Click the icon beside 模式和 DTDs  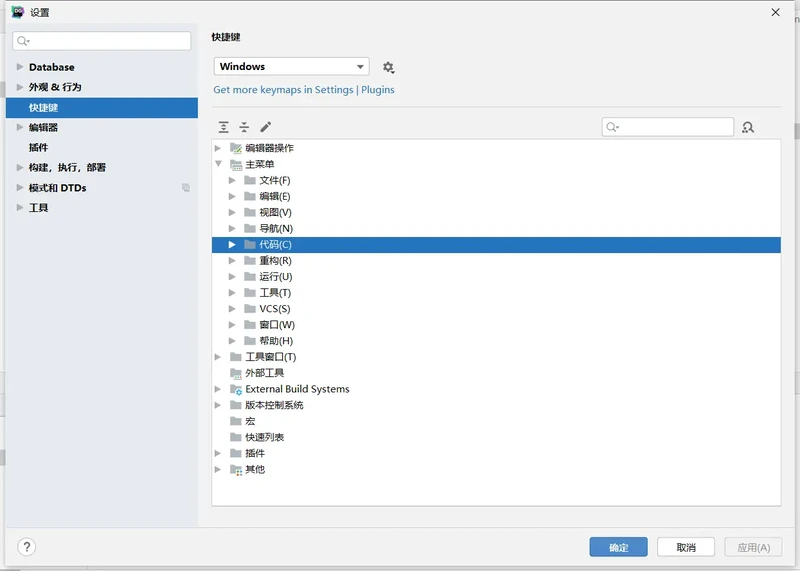[185, 188]
